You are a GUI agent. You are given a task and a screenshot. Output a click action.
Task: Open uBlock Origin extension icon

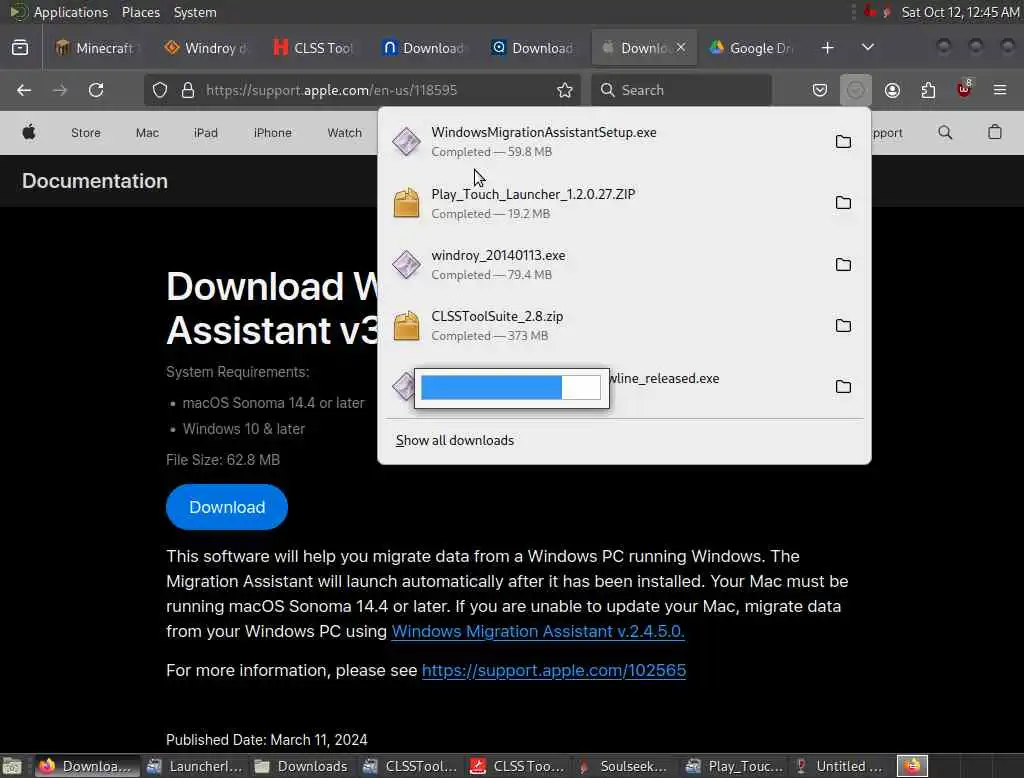coord(964,90)
